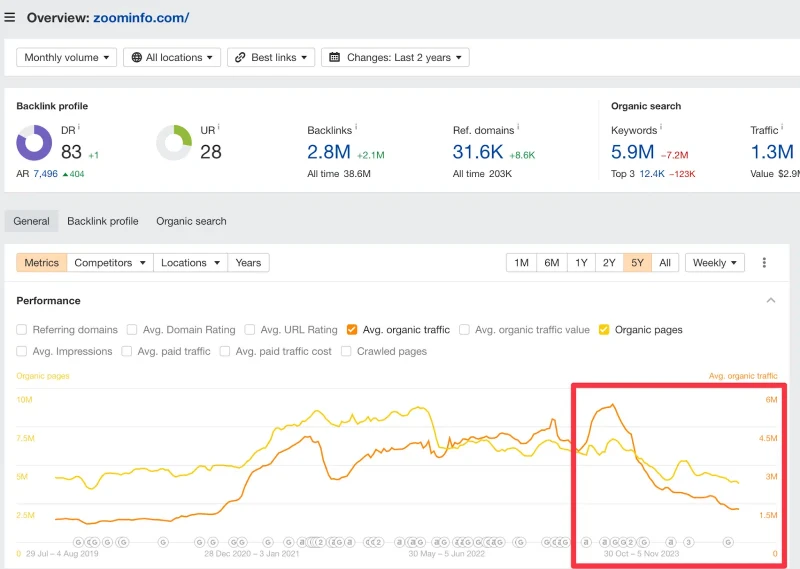The height and width of the screenshot is (569, 800).
Task: Collapse the Performance section chevron
Action: (x=771, y=301)
